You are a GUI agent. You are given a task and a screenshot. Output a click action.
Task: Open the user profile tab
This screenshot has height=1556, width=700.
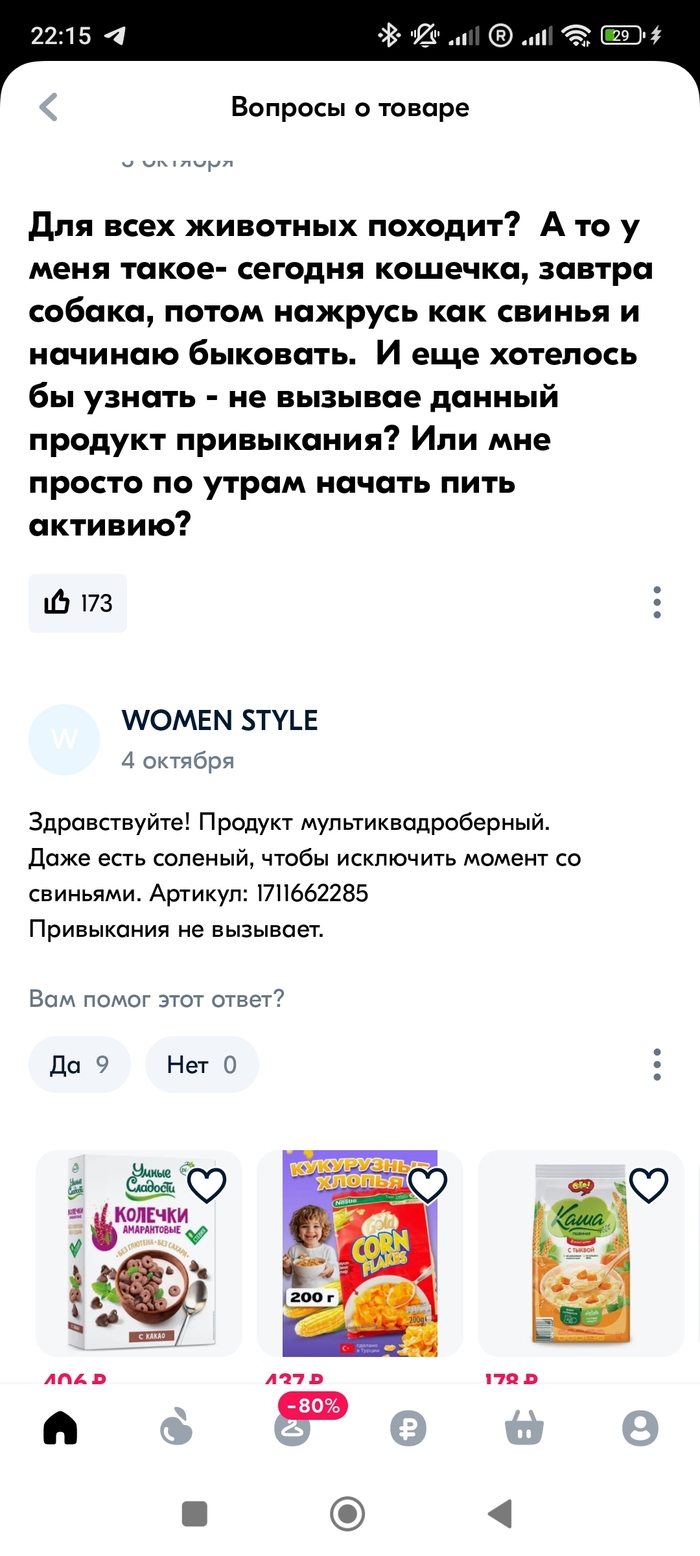(x=640, y=1427)
